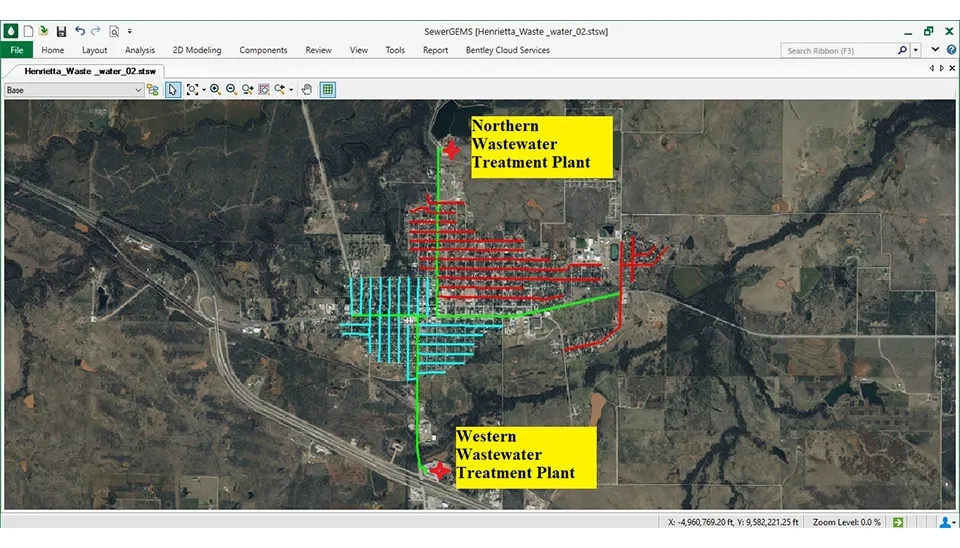Activate the Select pointer tool
This screenshot has height=548, width=960.
(172, 89)
